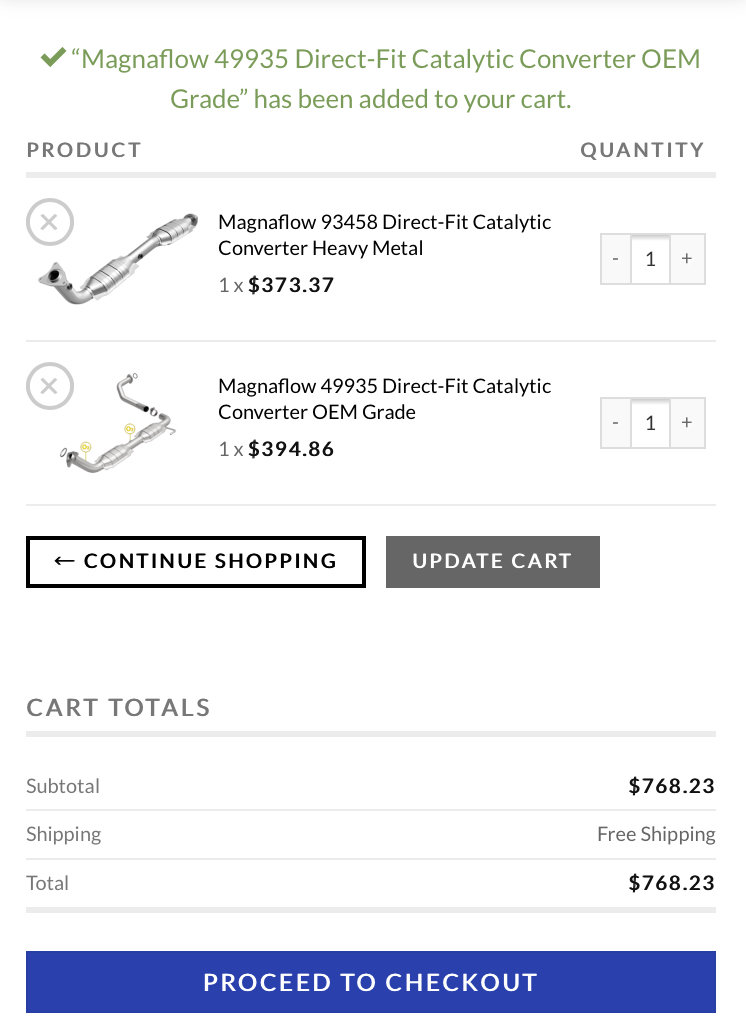Click the Update Cart button

tap(492, 562)
